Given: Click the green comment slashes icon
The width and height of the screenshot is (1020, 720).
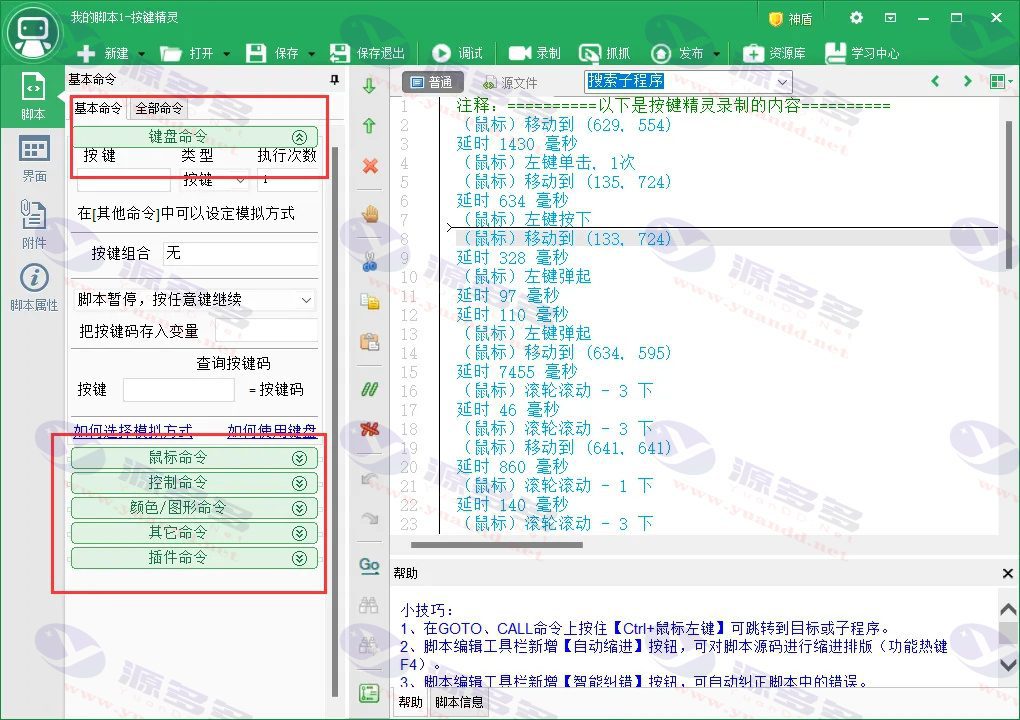Looking at the screenshot, I should (x=369, y=389).
